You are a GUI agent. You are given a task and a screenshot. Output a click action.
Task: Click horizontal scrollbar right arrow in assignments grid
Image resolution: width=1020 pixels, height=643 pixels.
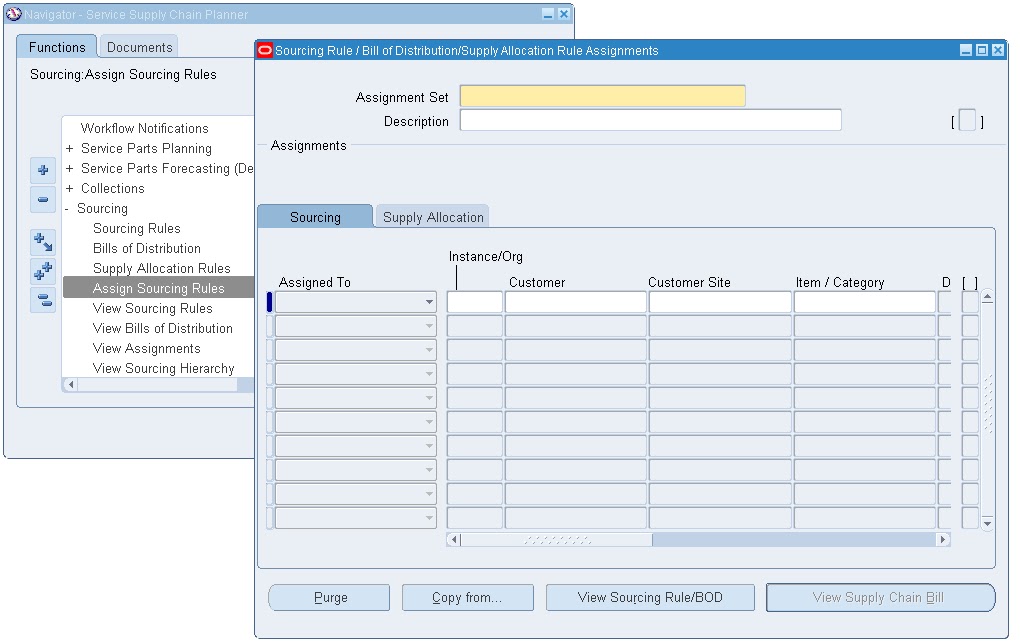click(x=943, y=540)
